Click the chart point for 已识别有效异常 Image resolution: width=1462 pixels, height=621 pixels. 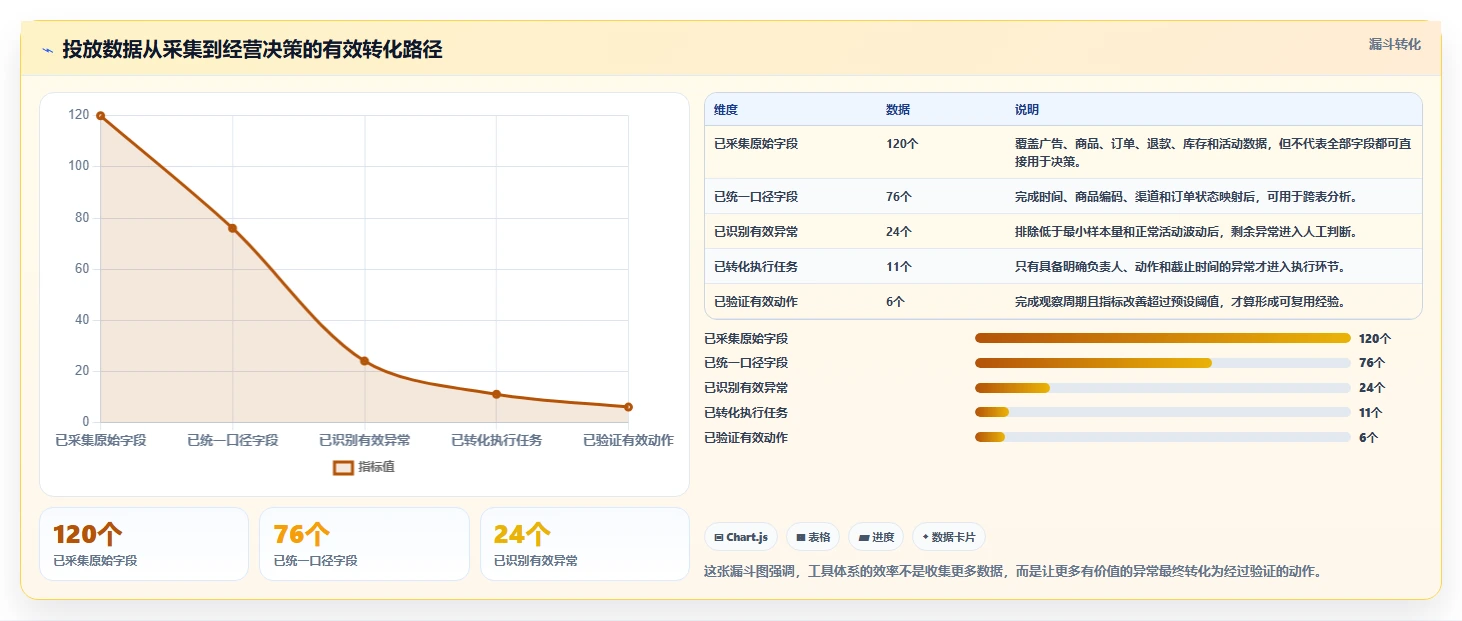pos(364,361)
